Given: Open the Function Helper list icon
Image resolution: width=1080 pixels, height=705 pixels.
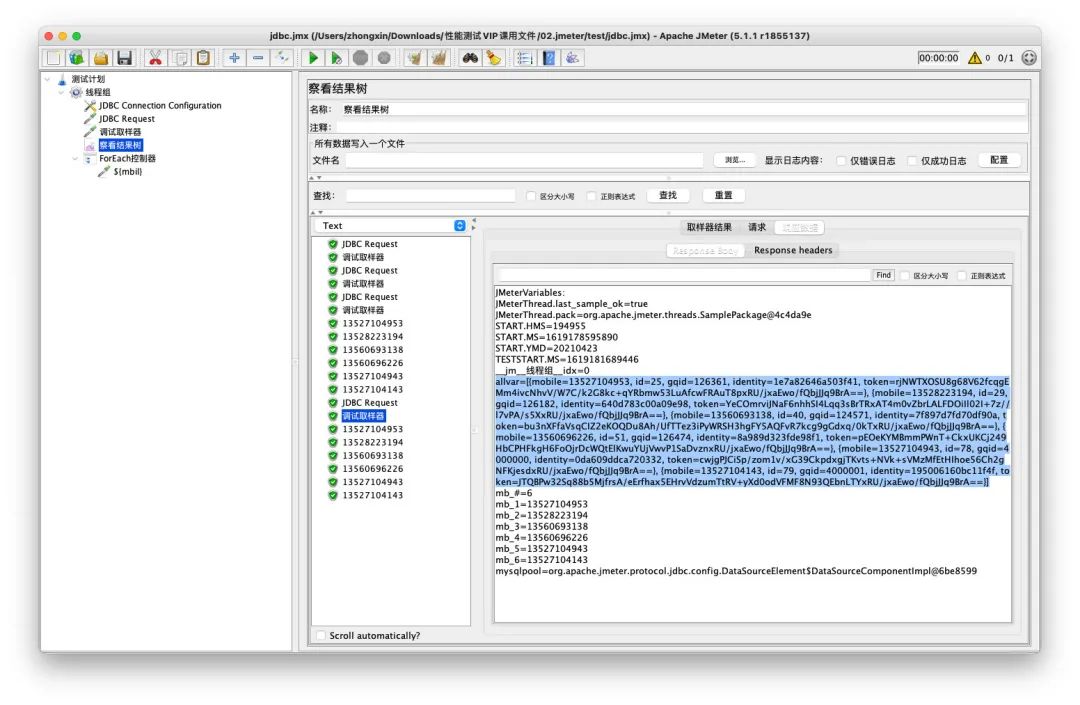Looking at the screenshot, I should [525, 58].
